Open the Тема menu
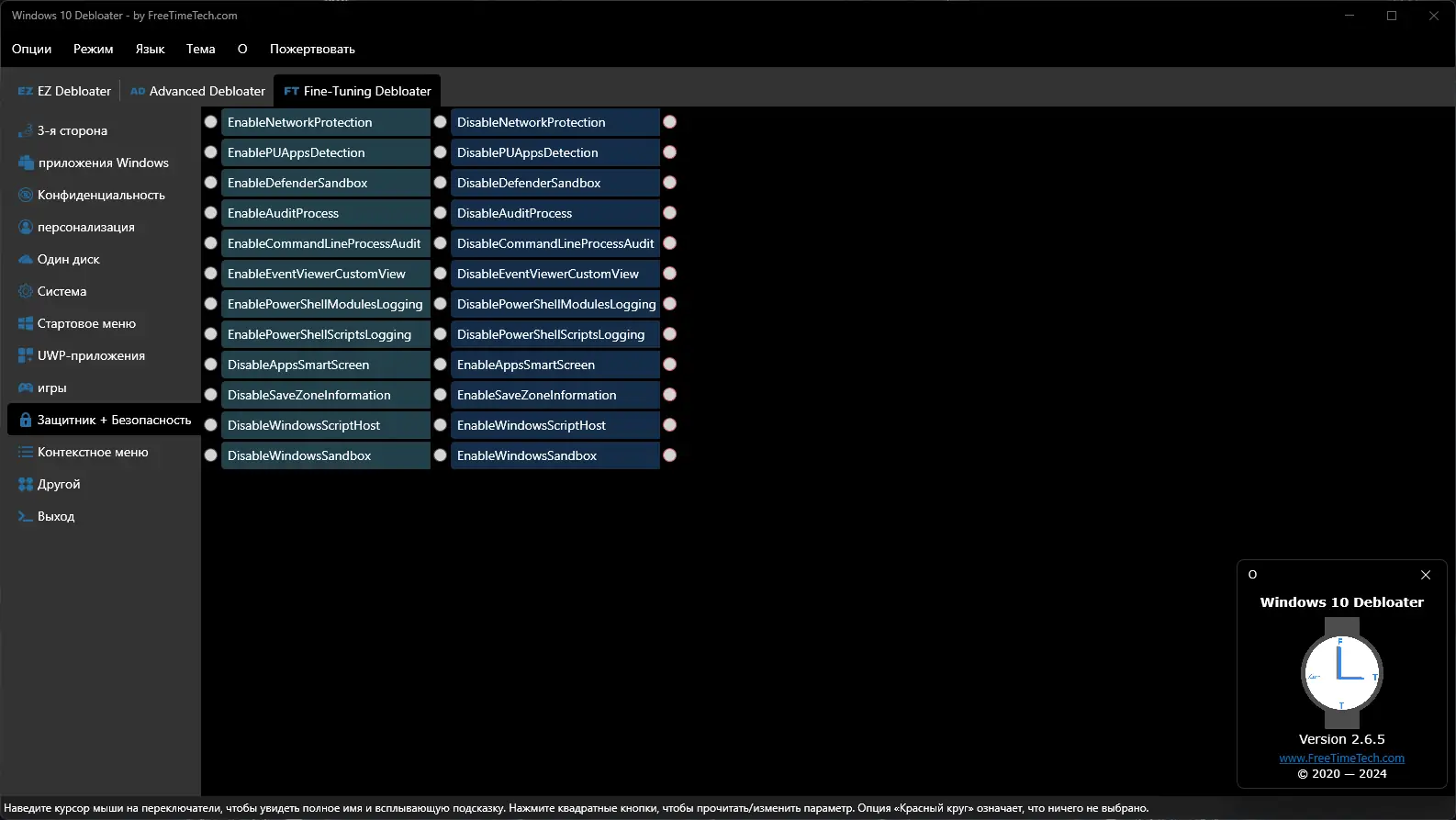 point(200,49)
